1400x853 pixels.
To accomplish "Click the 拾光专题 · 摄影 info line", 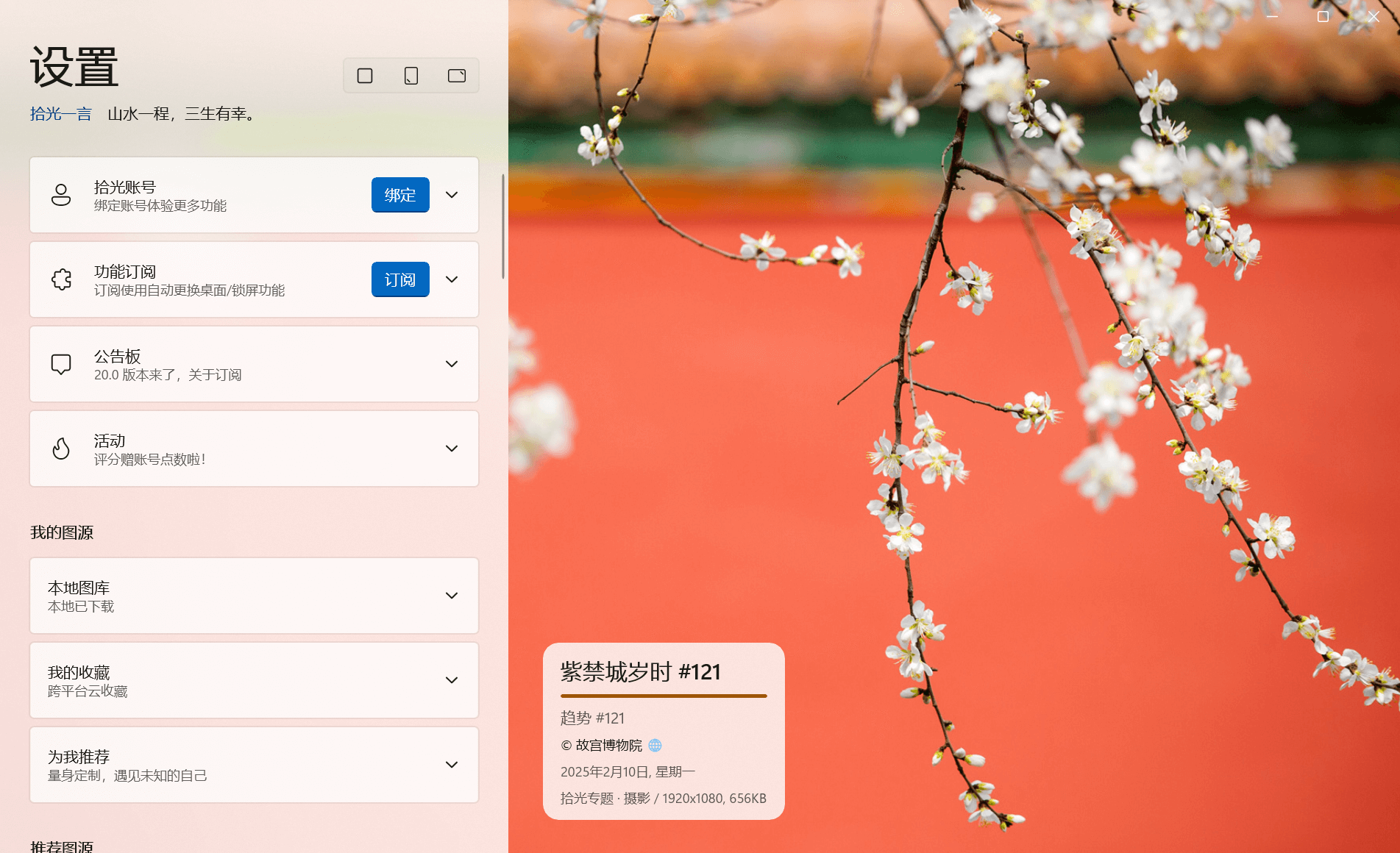I will (664, 799).
